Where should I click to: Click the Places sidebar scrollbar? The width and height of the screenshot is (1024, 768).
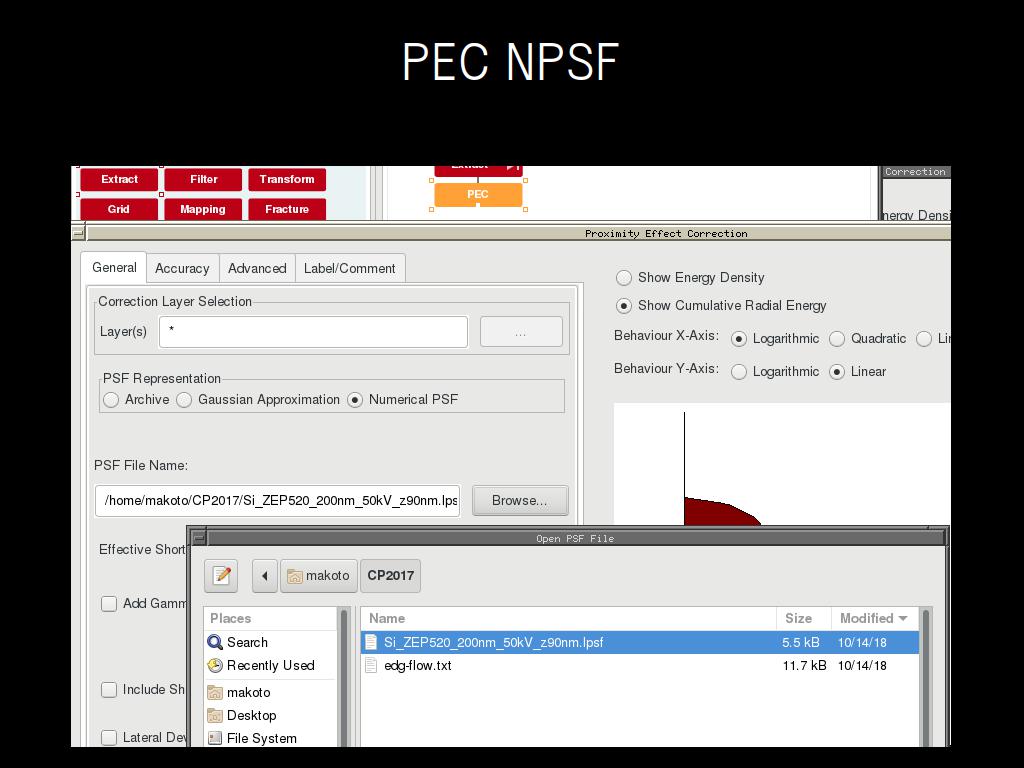(344, 677)
